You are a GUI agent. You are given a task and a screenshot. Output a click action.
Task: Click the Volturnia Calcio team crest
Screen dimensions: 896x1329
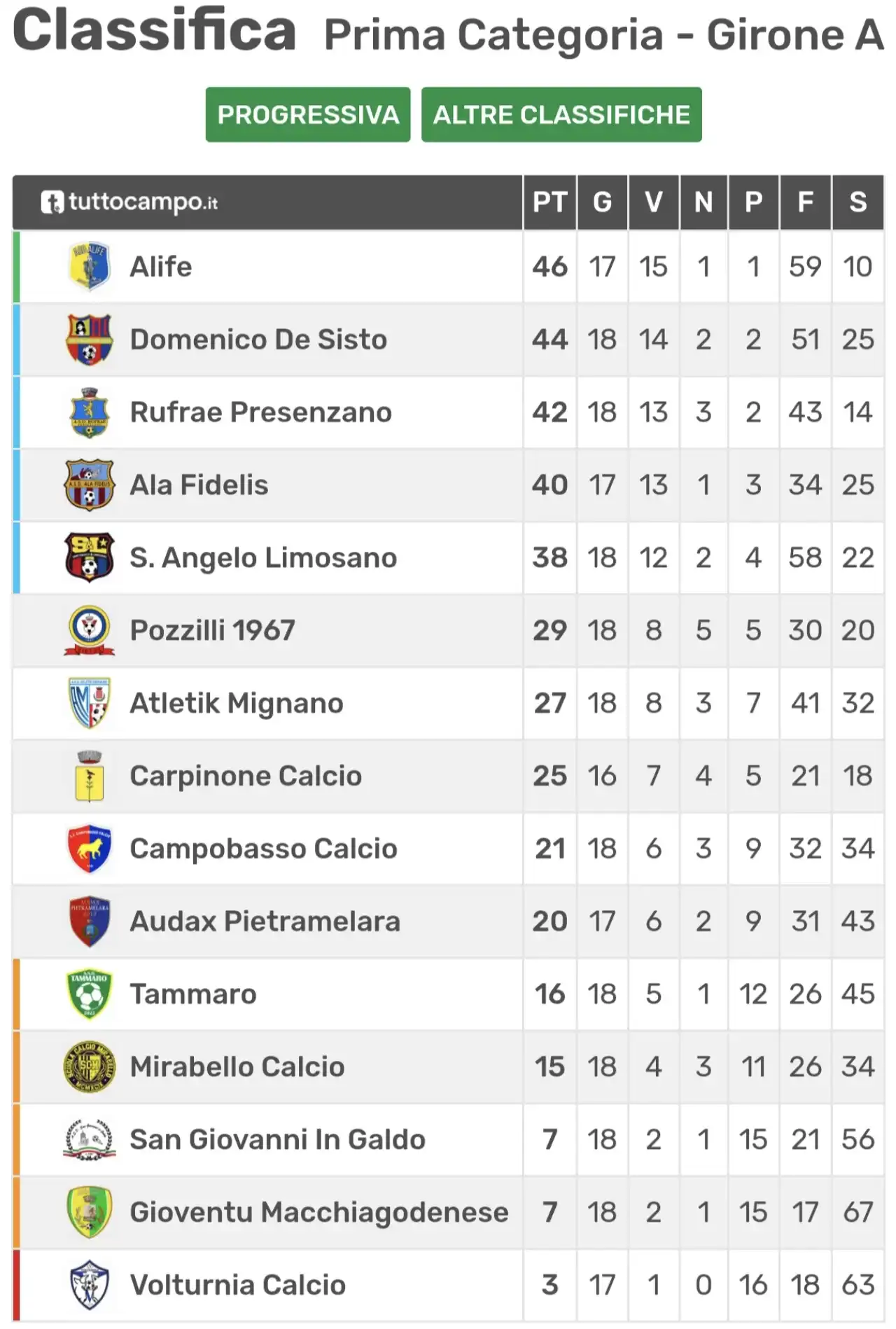pos(89,1286)
